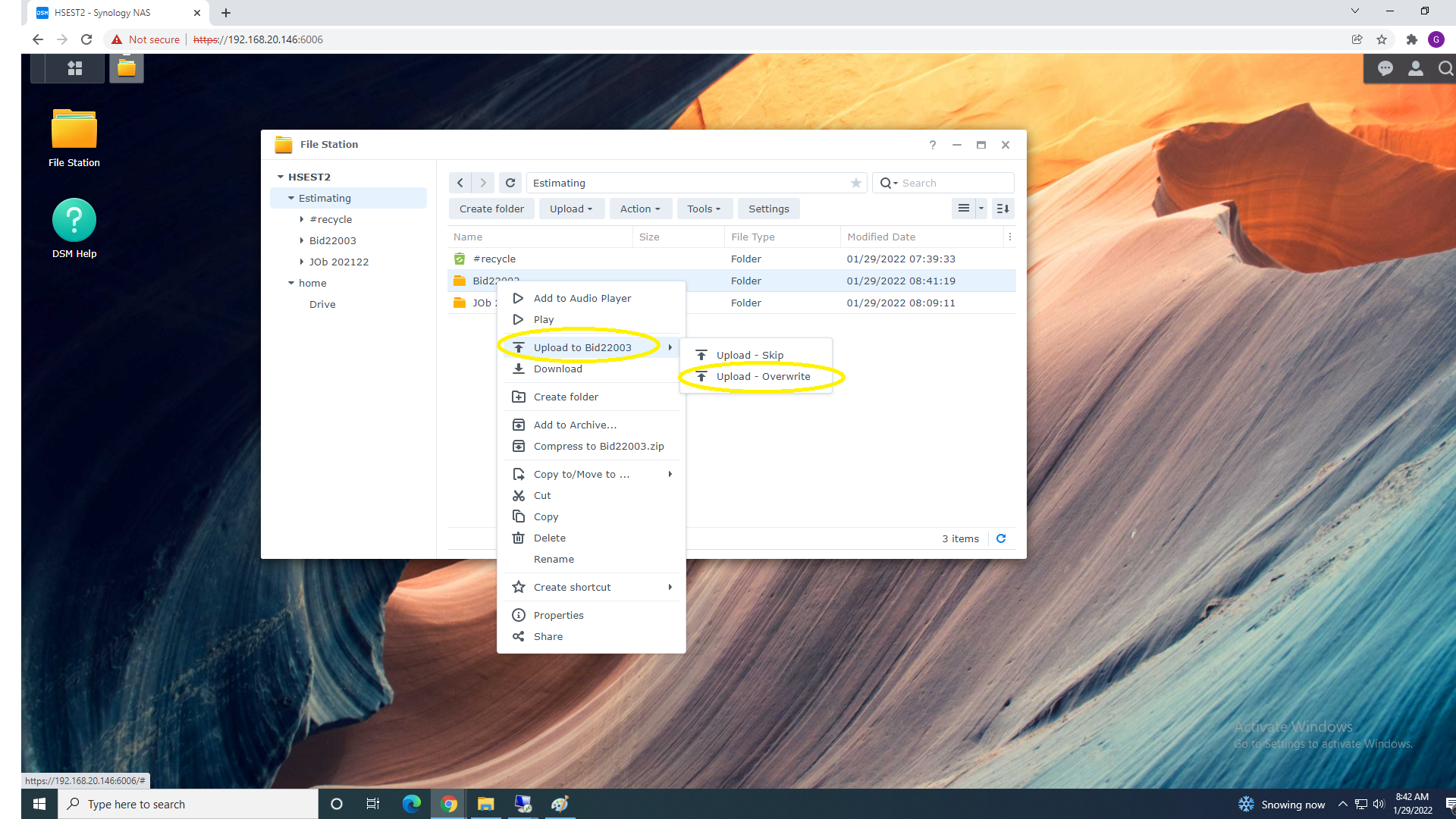Select Upload - Overwrite submenu option

point(763,377)
